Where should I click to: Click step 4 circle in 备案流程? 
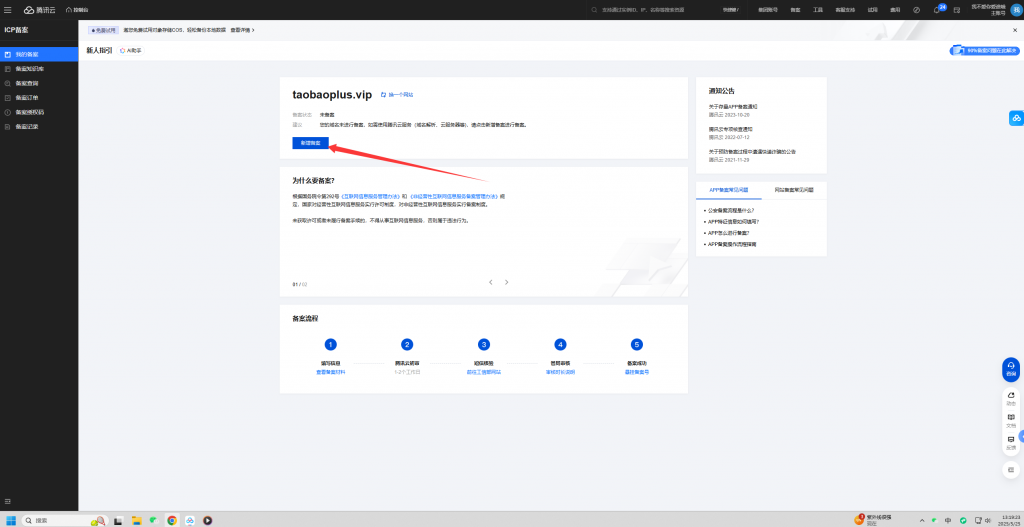[x=560, y=344]
